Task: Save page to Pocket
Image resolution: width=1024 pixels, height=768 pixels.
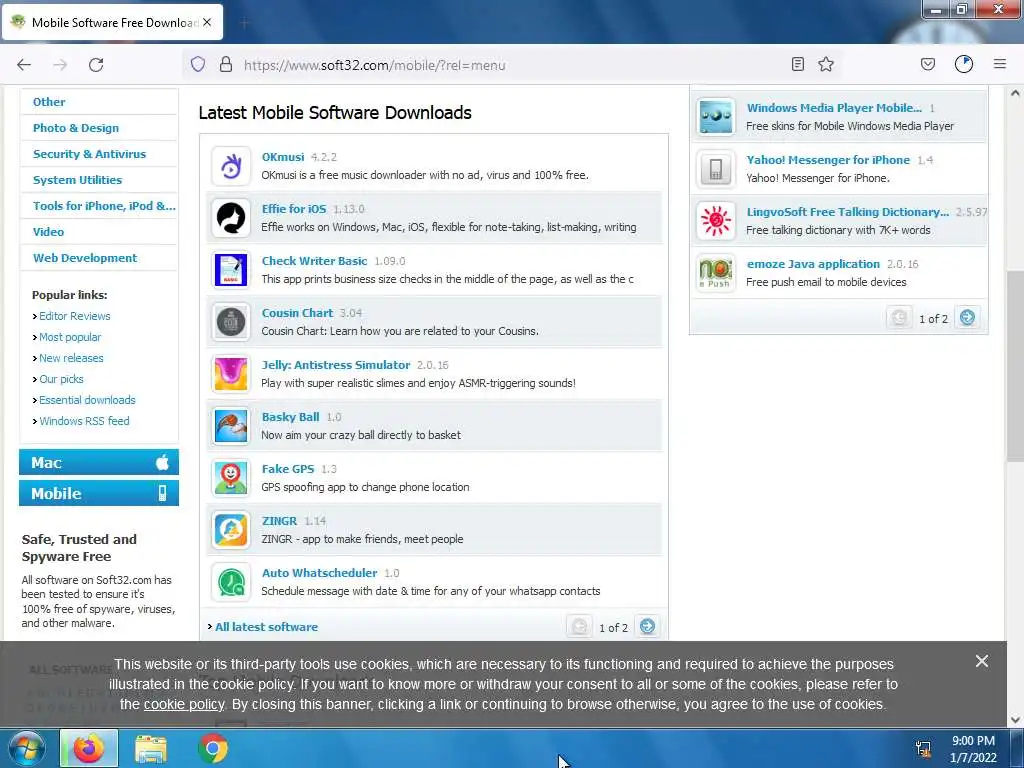Action: [927, 64]
